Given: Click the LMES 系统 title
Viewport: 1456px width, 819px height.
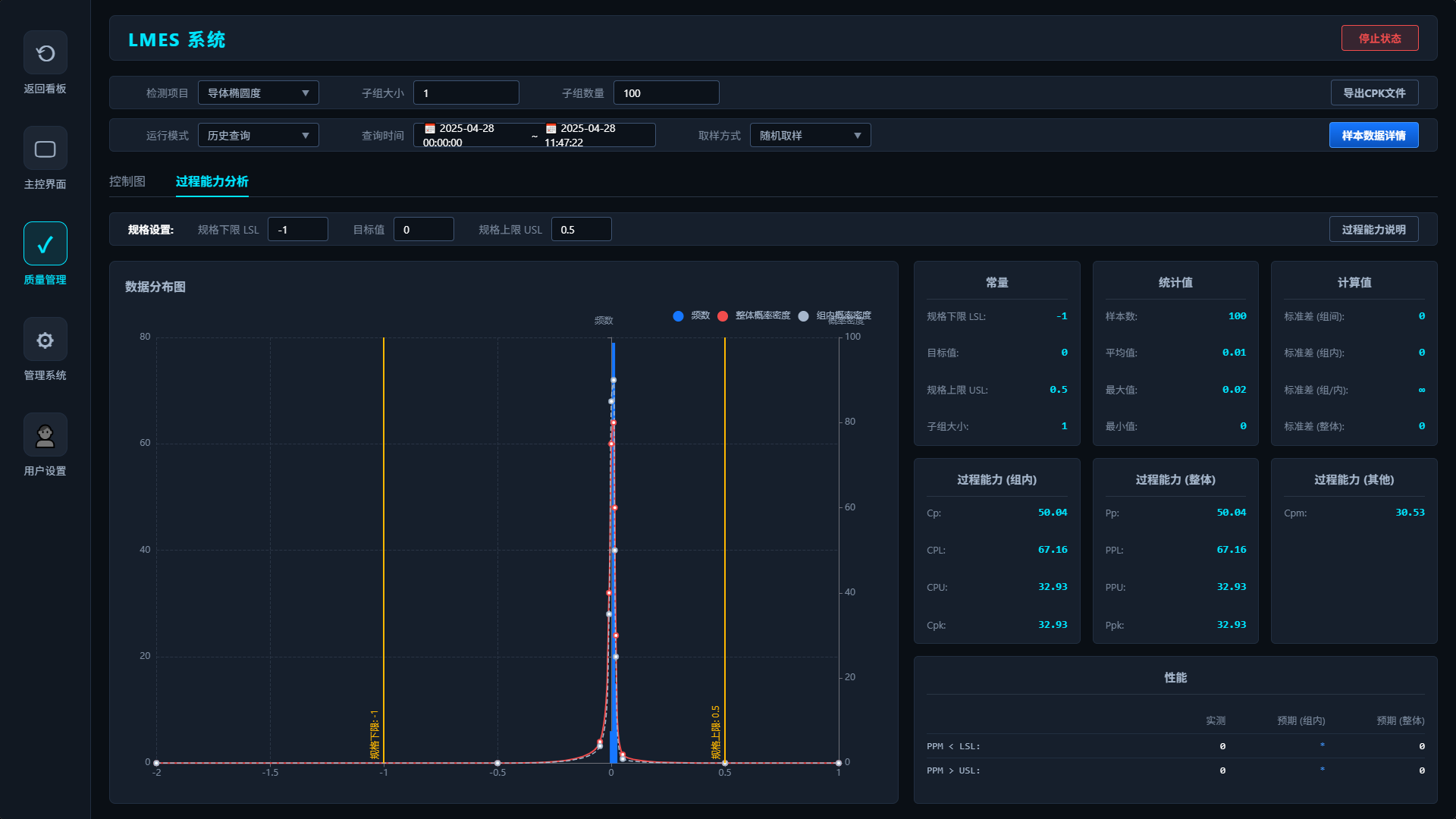Looking at the screenshot, I should tap(177, 39).
